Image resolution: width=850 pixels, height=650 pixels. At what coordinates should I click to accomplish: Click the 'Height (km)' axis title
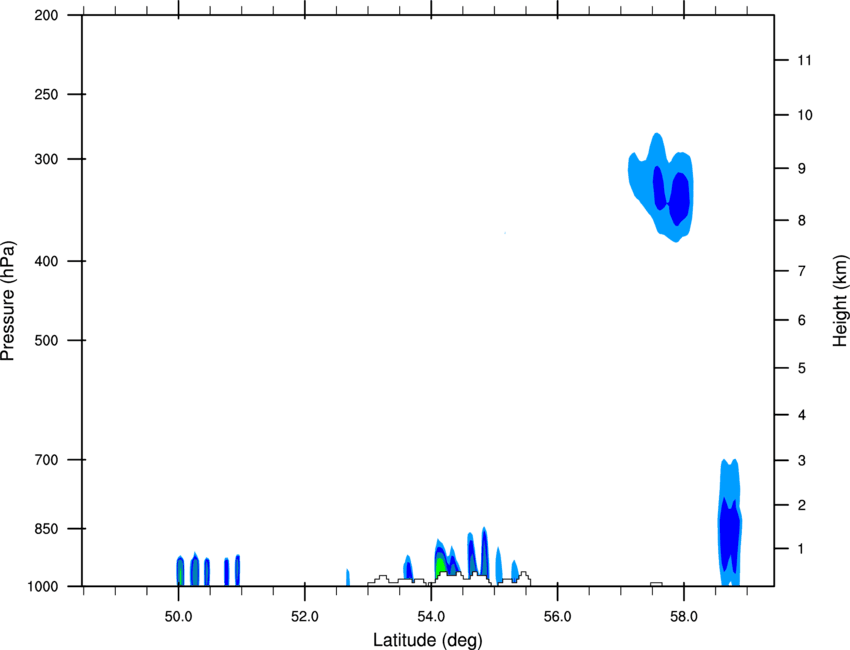840,300
